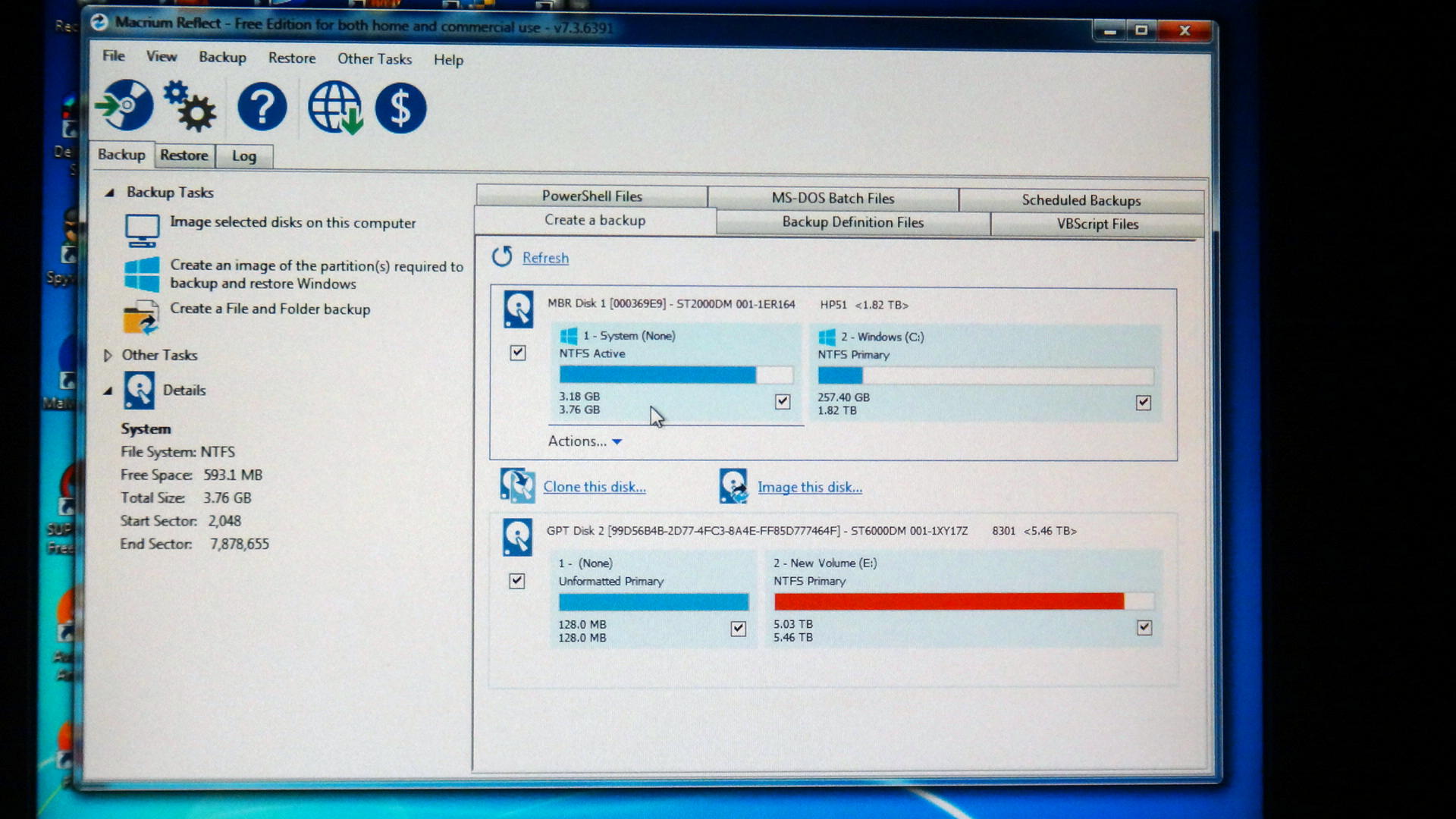Viewport: 1456px width, 819px height.
Task: Click the backup disc toolbar icon
Action: click(x=124, y=105)
